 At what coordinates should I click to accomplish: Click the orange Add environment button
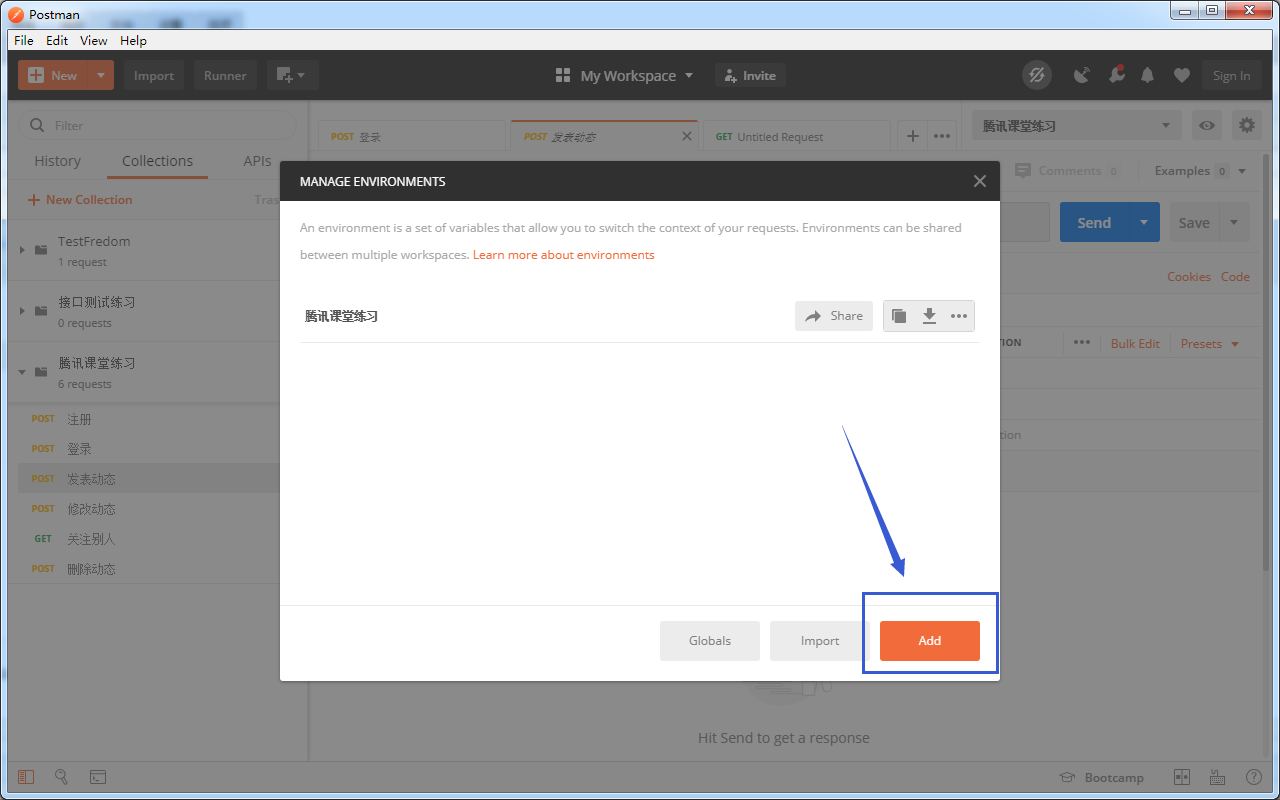[929, 641]
